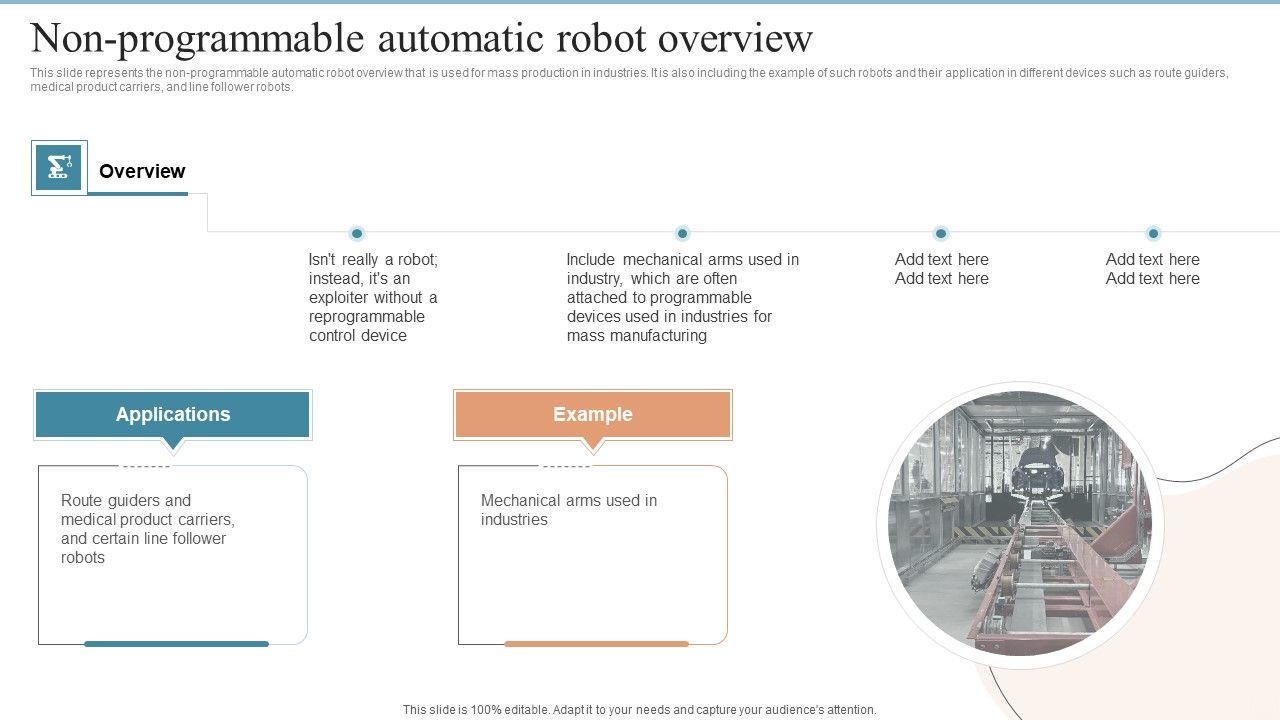Select the Overview heading label
This screenshot has height=720, width=1280.
(142, 171)
